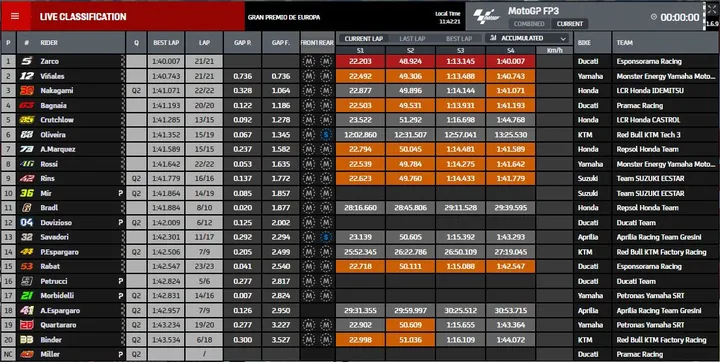
Task: Click the drag handle on Zarco's row
Action: (x=123, y=61)
